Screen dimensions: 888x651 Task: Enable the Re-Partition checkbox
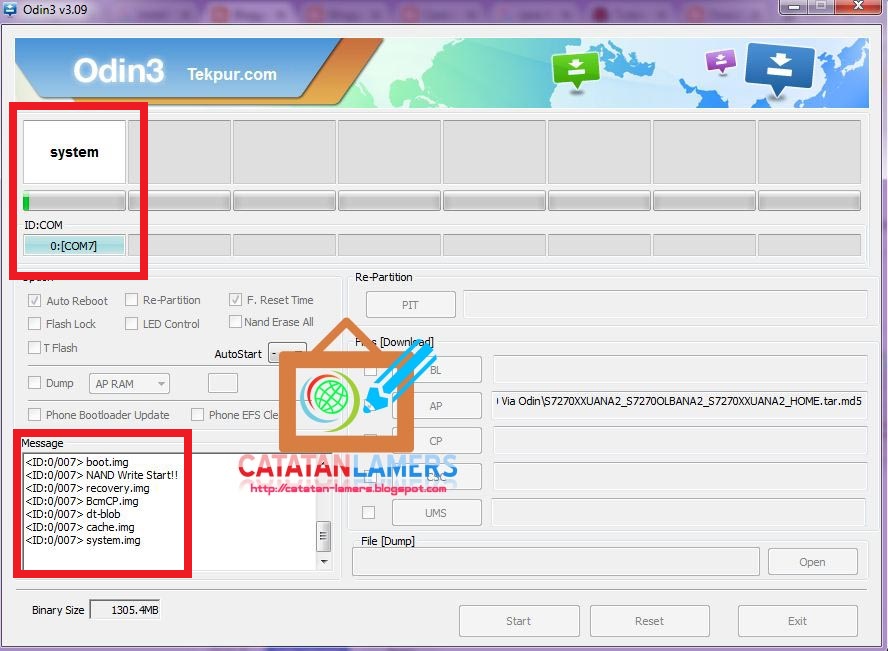[131, 299]
